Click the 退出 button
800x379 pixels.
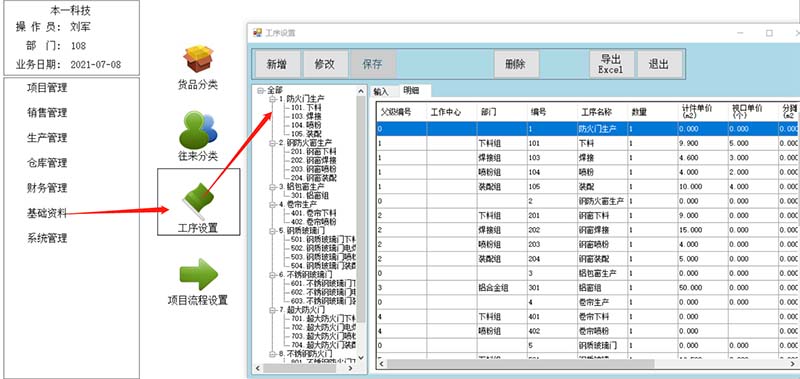[x=659, y=64]
